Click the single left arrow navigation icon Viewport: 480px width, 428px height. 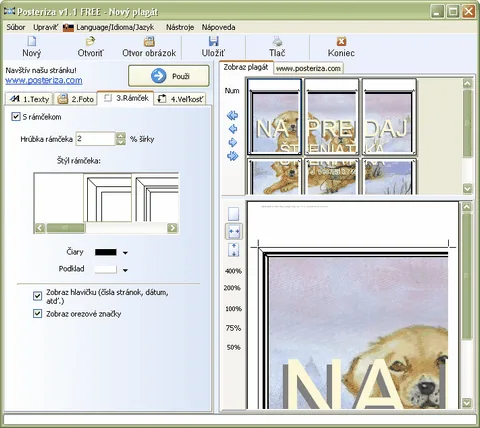tap(233, 129)
